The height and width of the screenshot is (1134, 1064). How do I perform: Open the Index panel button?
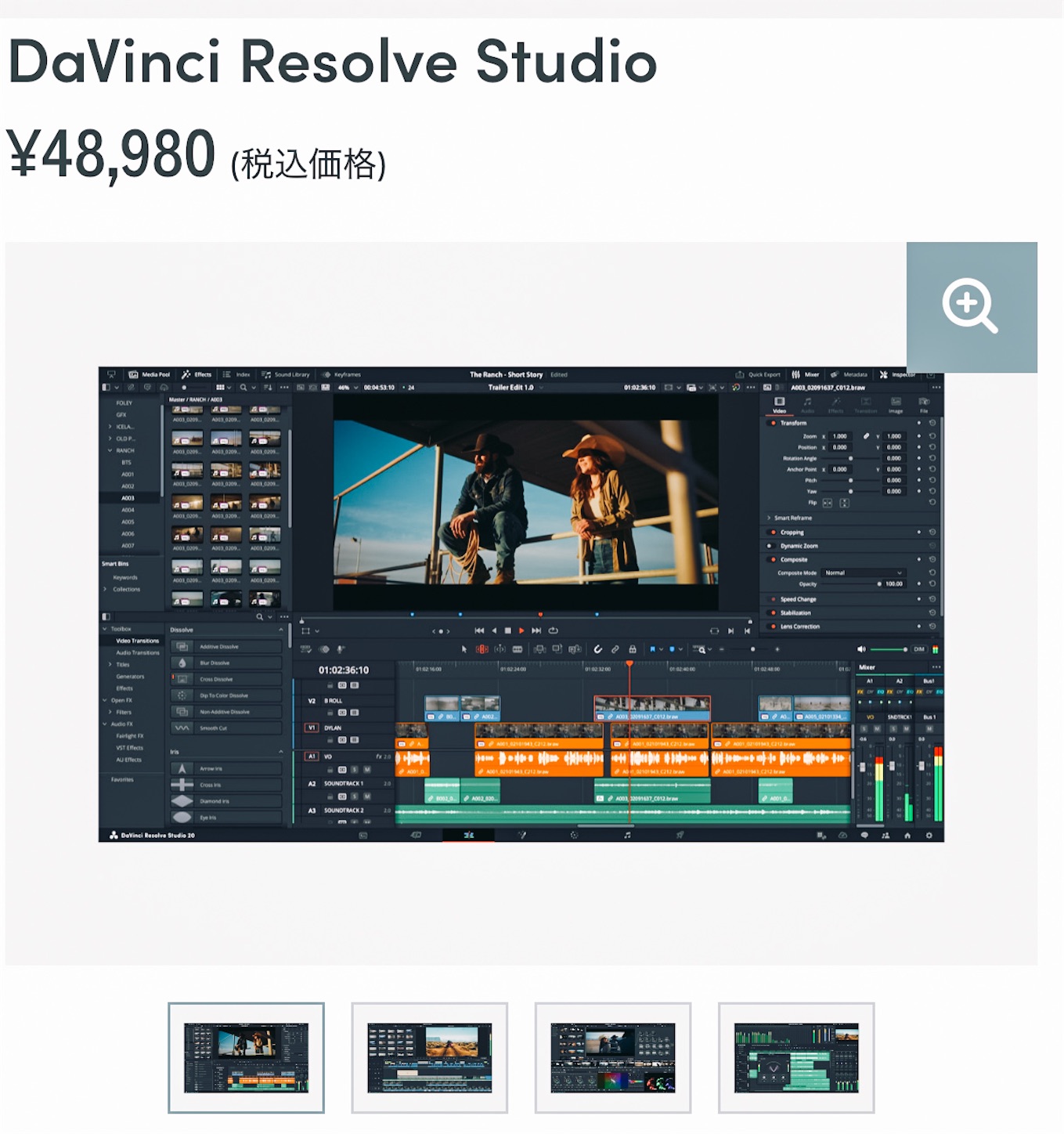tap(236, 374)
